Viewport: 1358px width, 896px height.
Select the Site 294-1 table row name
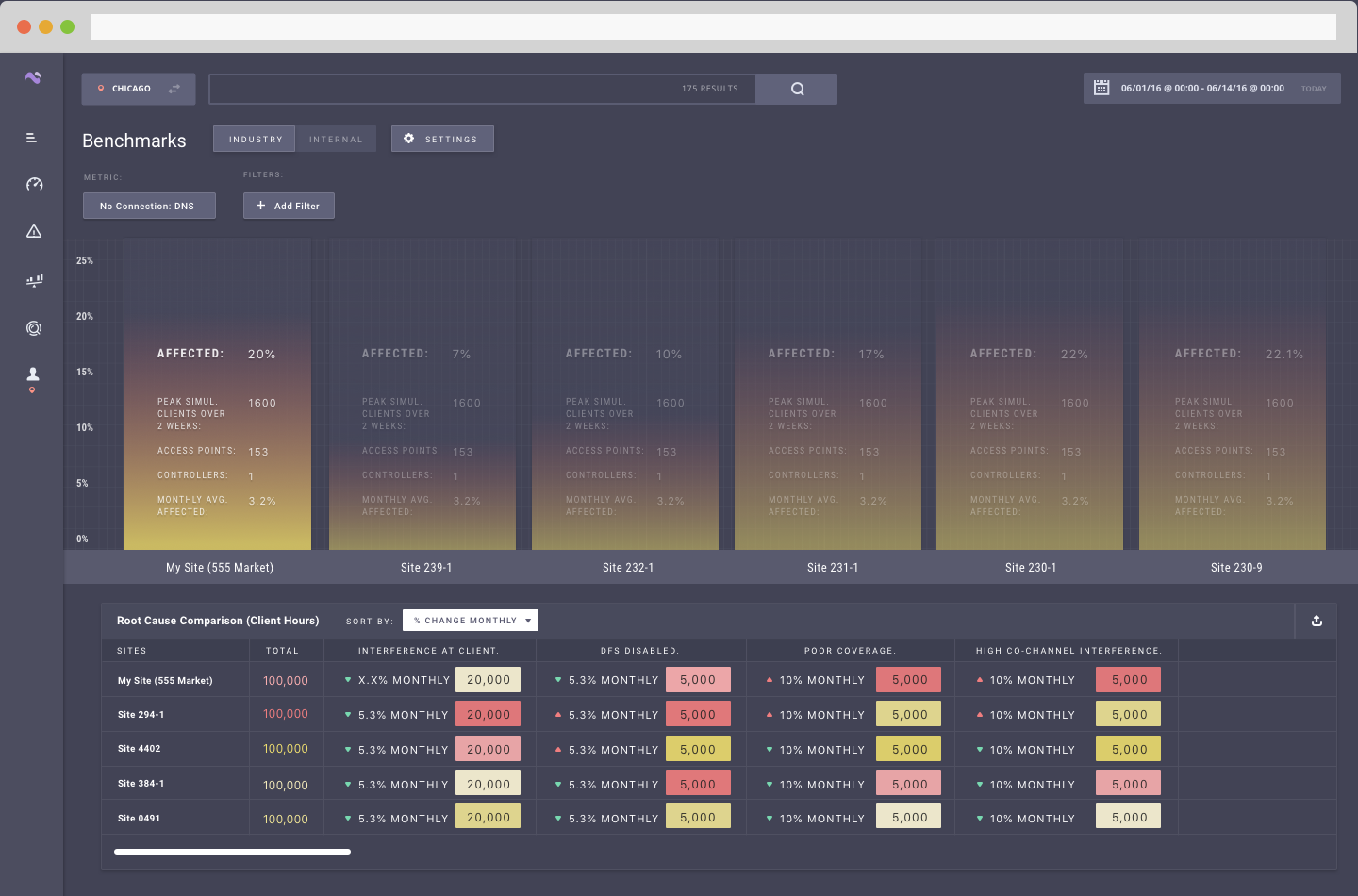(141, 715)
